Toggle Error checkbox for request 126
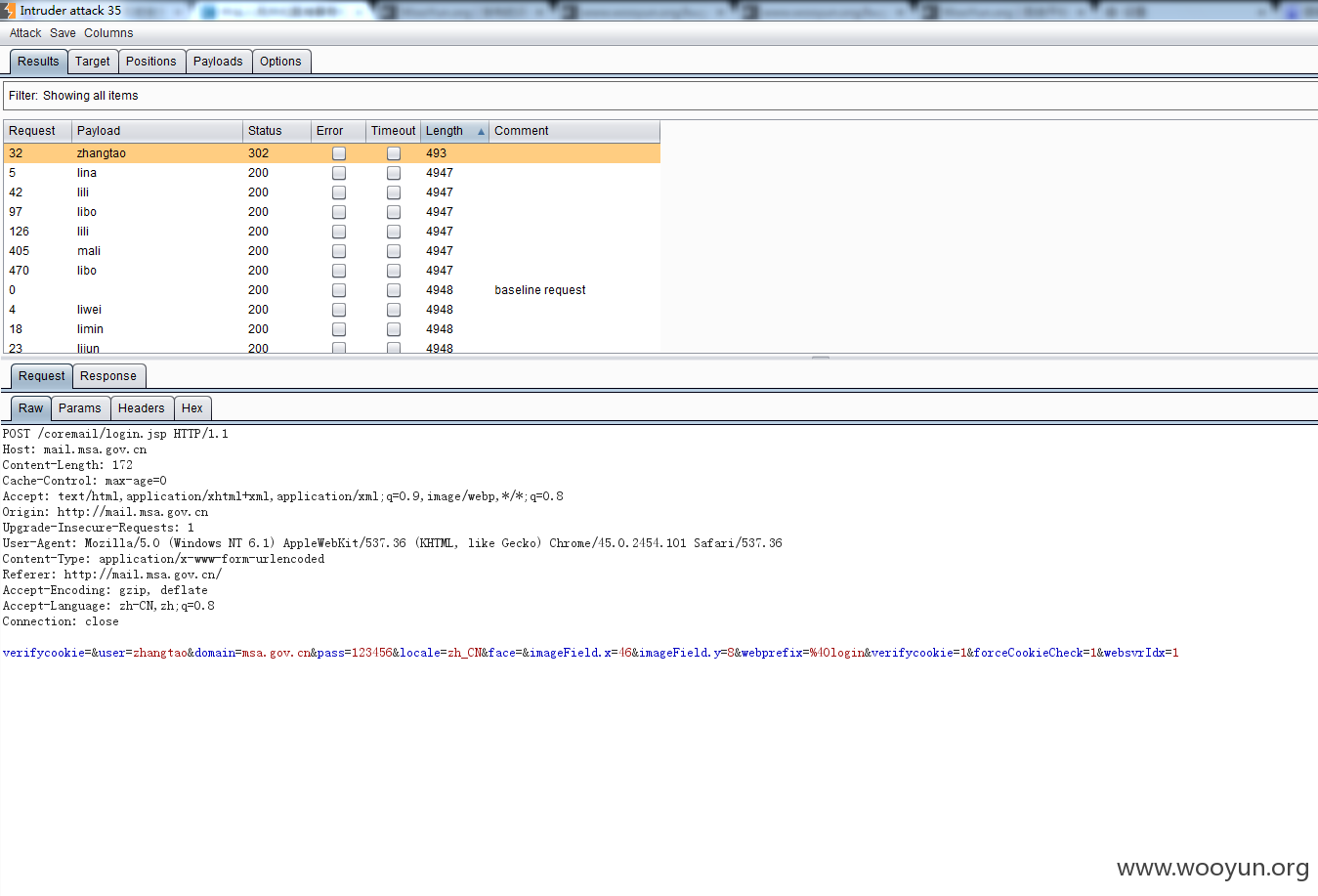Viewport: 1318px width, 896px height. [x=339, y=232]
